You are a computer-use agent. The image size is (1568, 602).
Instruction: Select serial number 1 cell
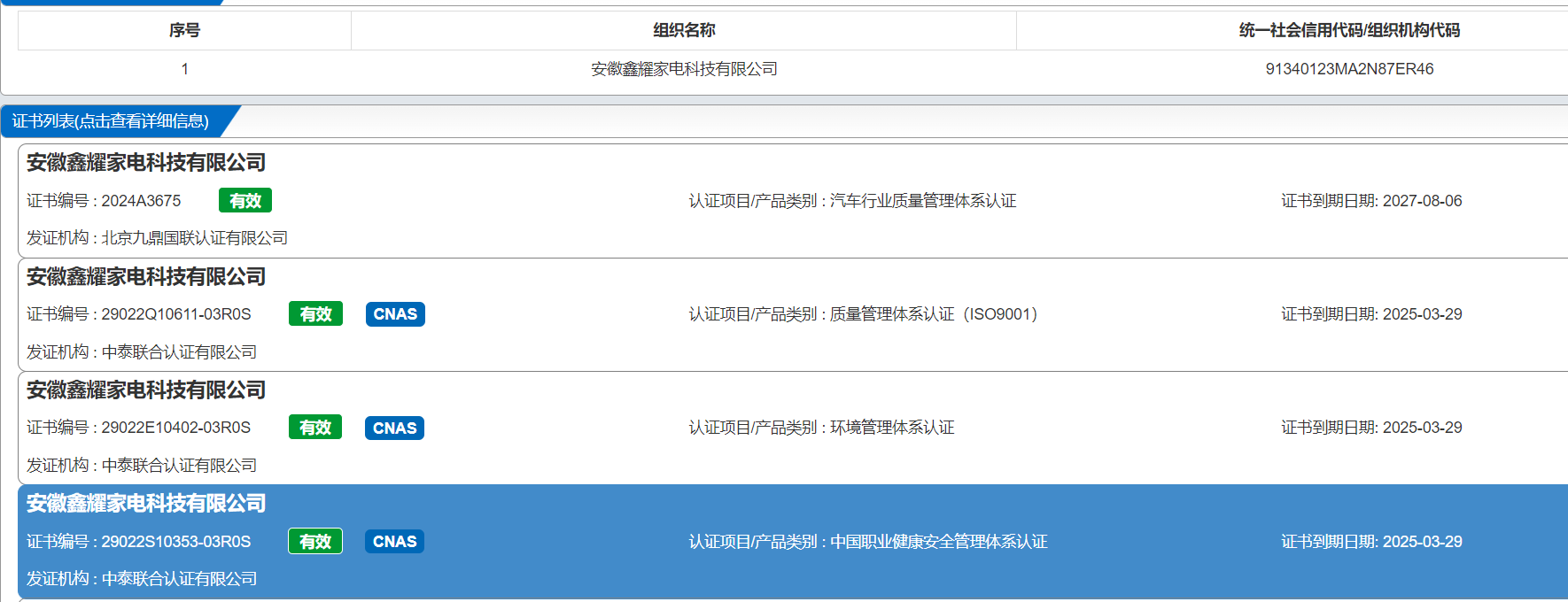(x=184, y=69)
